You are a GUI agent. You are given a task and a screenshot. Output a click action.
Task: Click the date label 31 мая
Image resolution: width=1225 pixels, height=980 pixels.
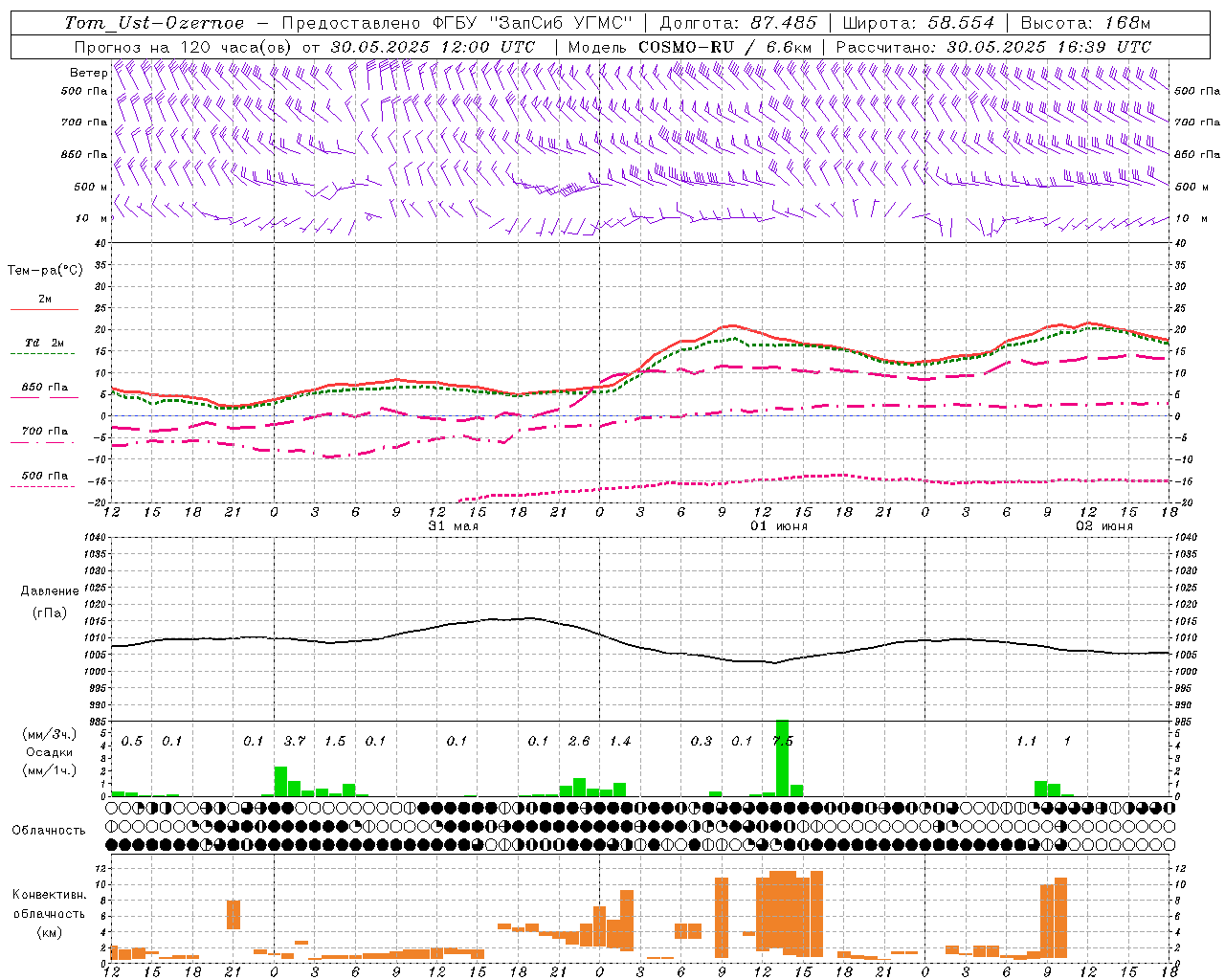click(x=454, y=526)
